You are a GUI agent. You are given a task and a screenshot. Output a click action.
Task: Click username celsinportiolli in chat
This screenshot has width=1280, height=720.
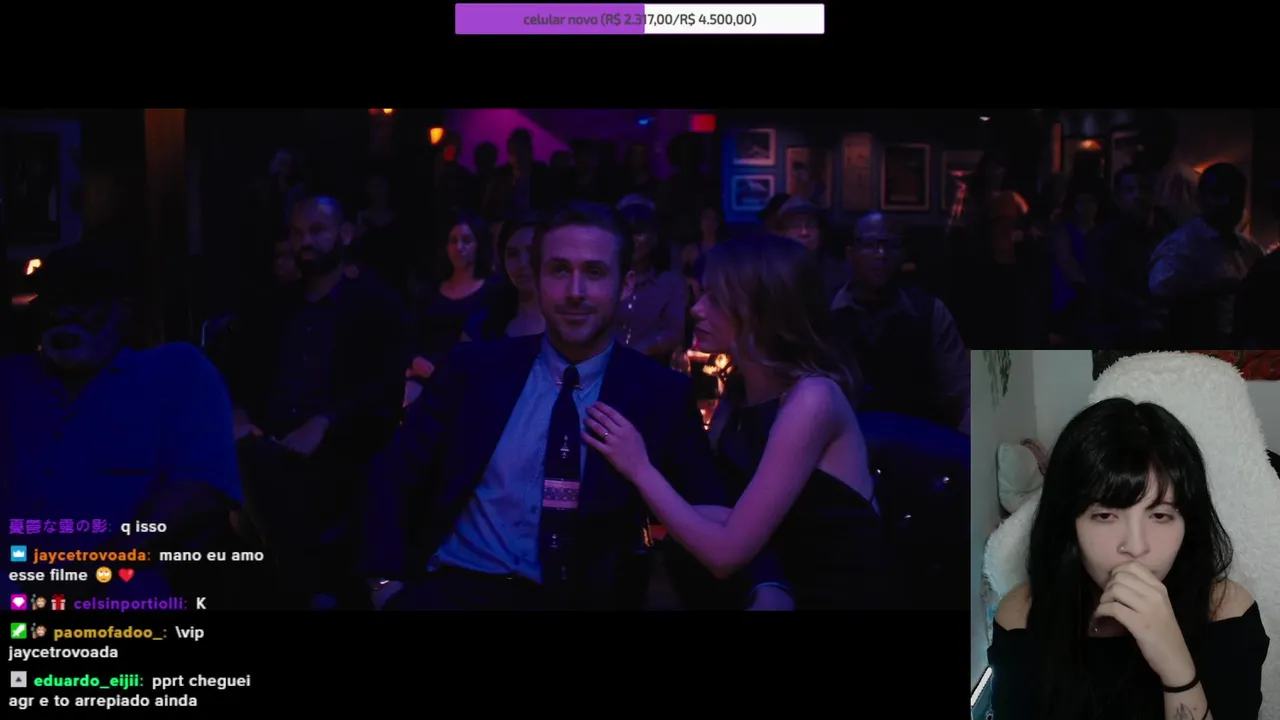coord(129,603)
